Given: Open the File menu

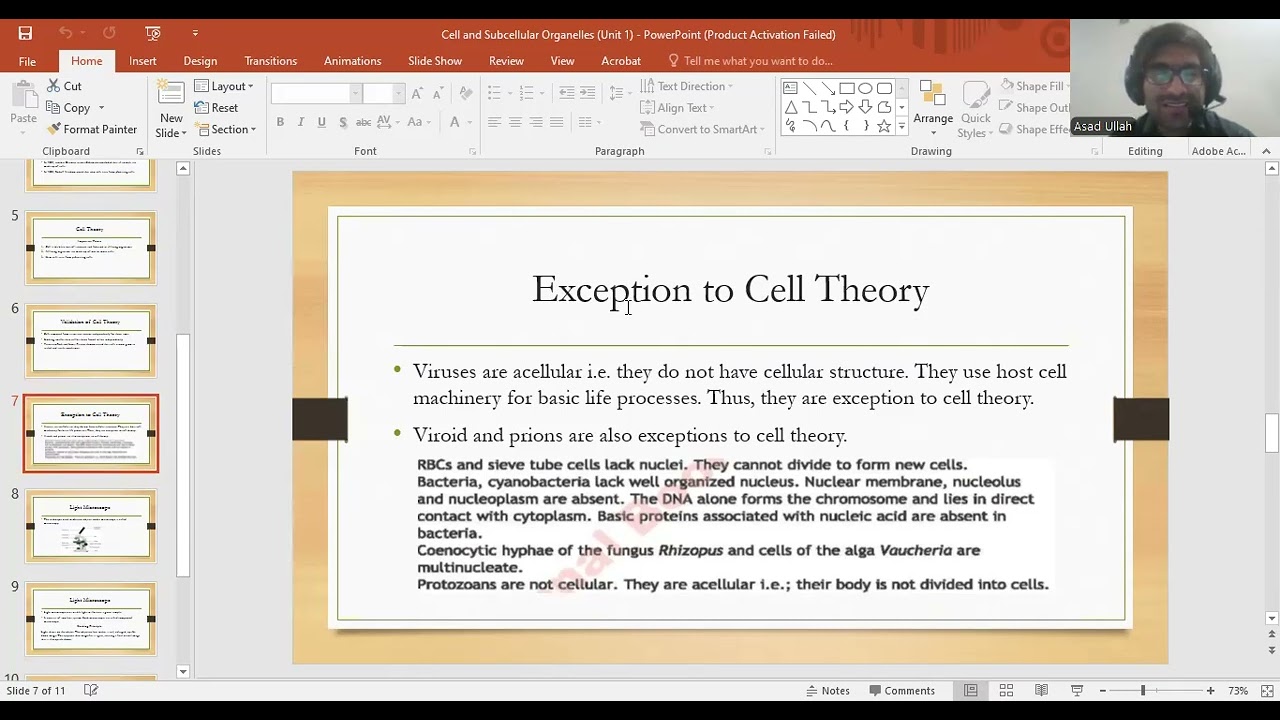Looking at the screenshot, I should pyautogui.click(x=27, y=61).
